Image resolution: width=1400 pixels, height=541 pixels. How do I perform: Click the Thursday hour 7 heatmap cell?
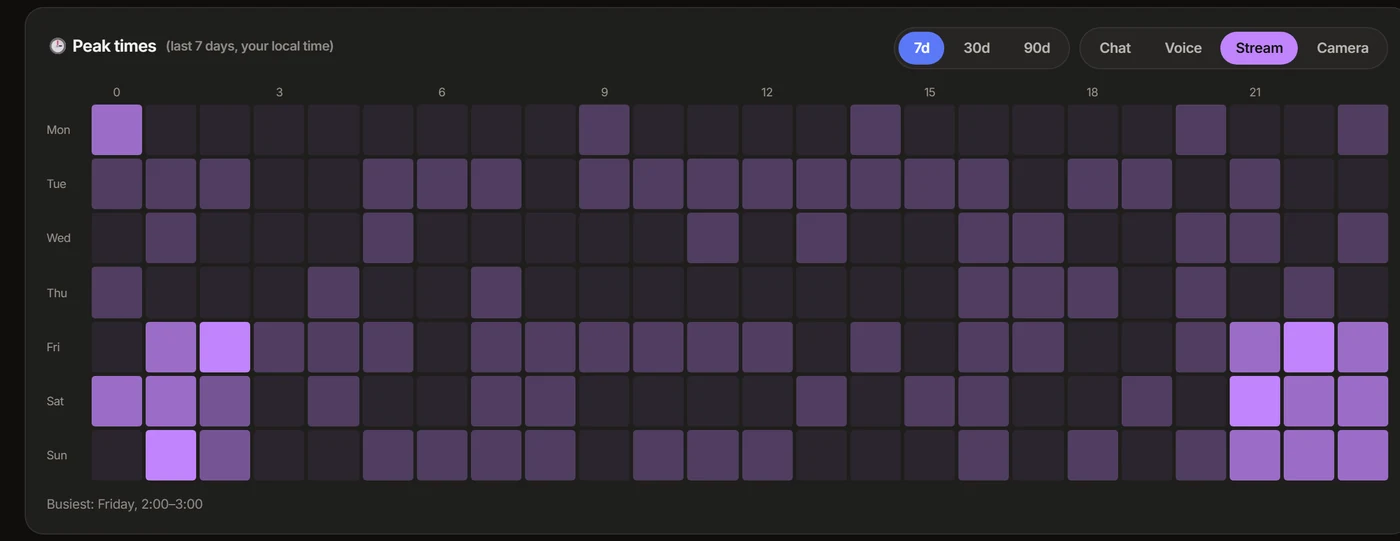(x=496, y=292)
